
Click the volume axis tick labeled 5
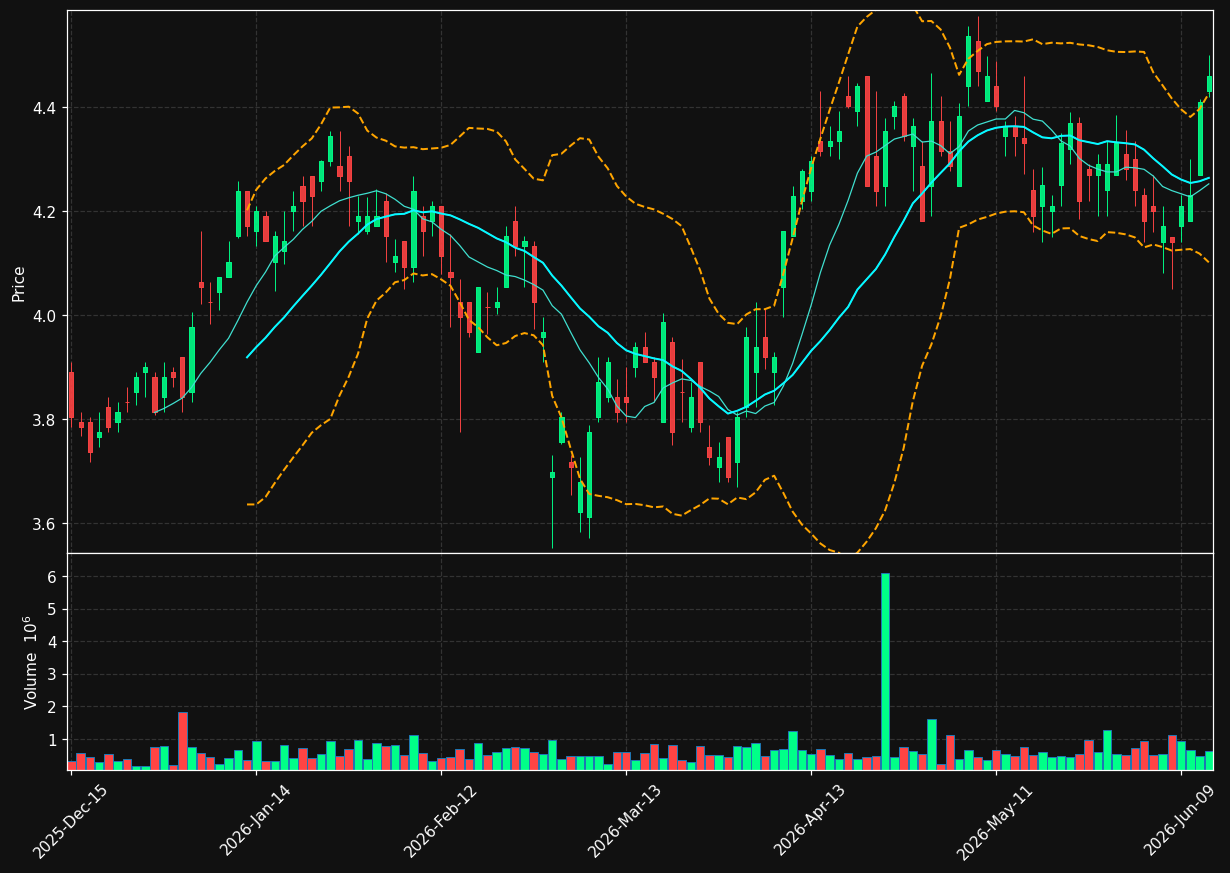(x=52, y=609)
